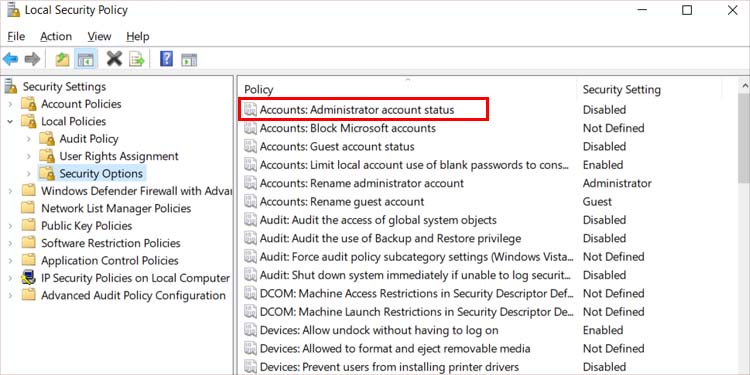
Task: Expand the Public Key Policies node
Action: 11,226
